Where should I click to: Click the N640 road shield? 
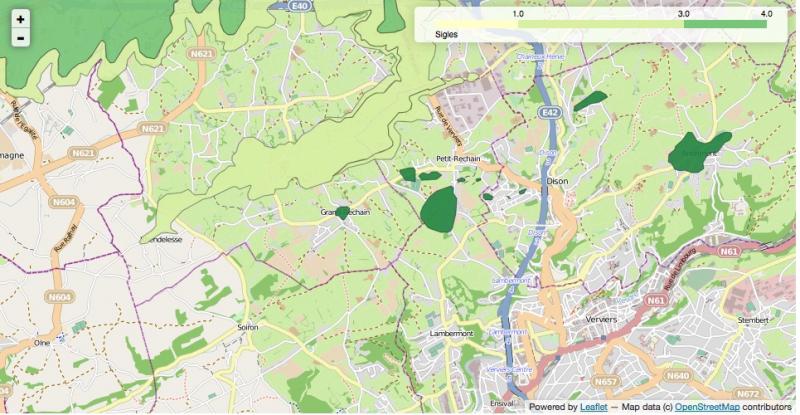click(678, 376)
